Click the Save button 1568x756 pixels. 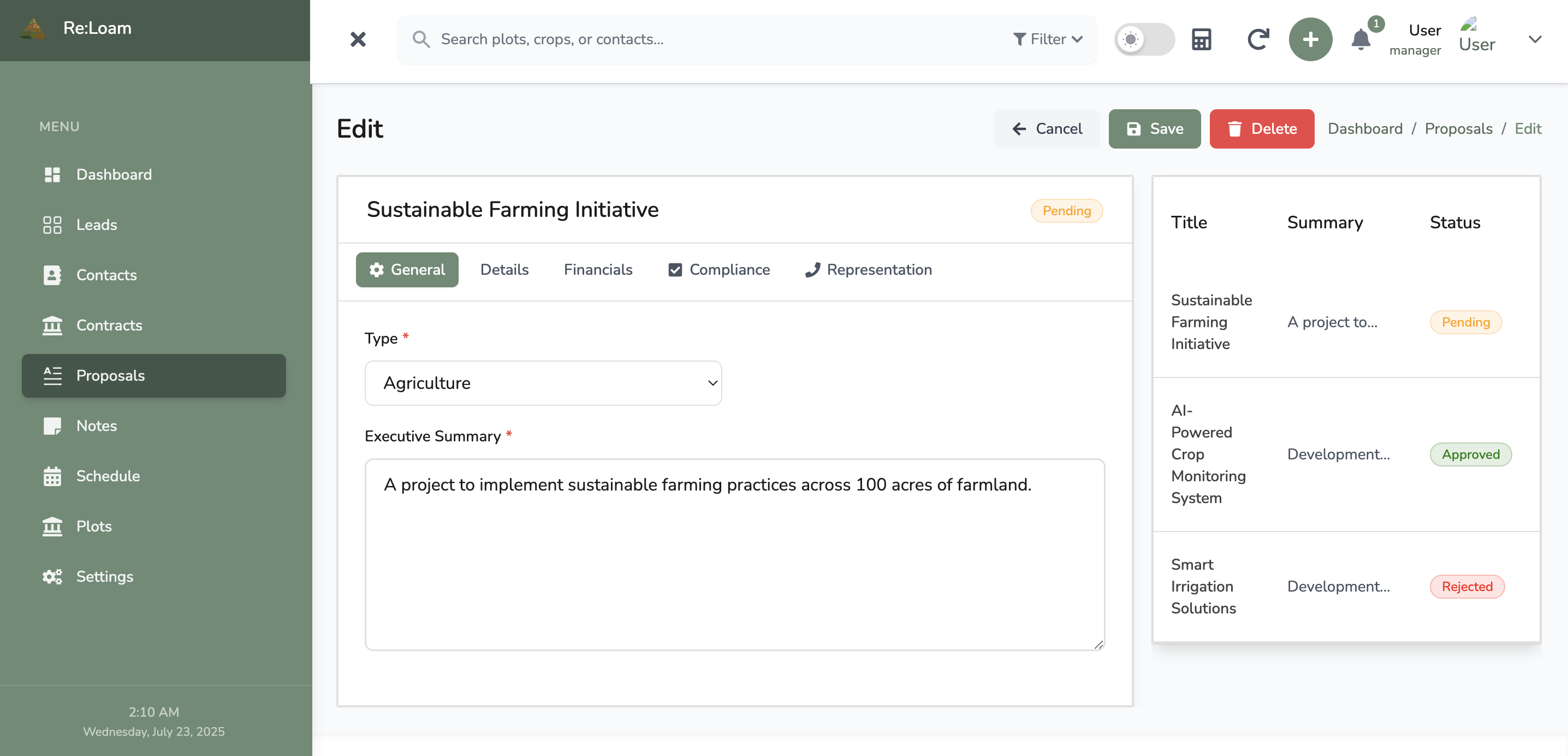click(x=1154, y=128)
